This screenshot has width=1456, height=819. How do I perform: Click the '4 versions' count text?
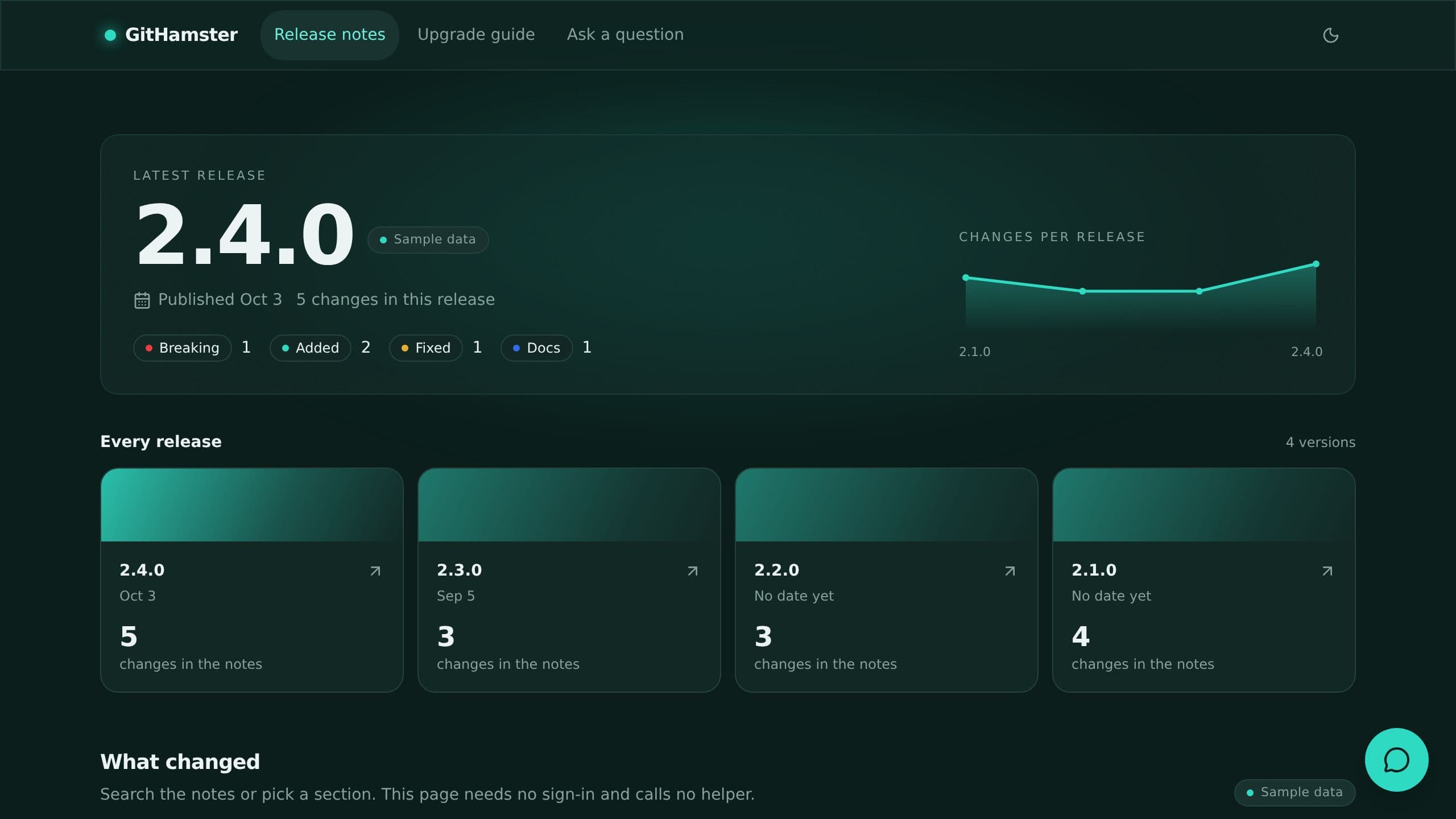coord(1321,442)
